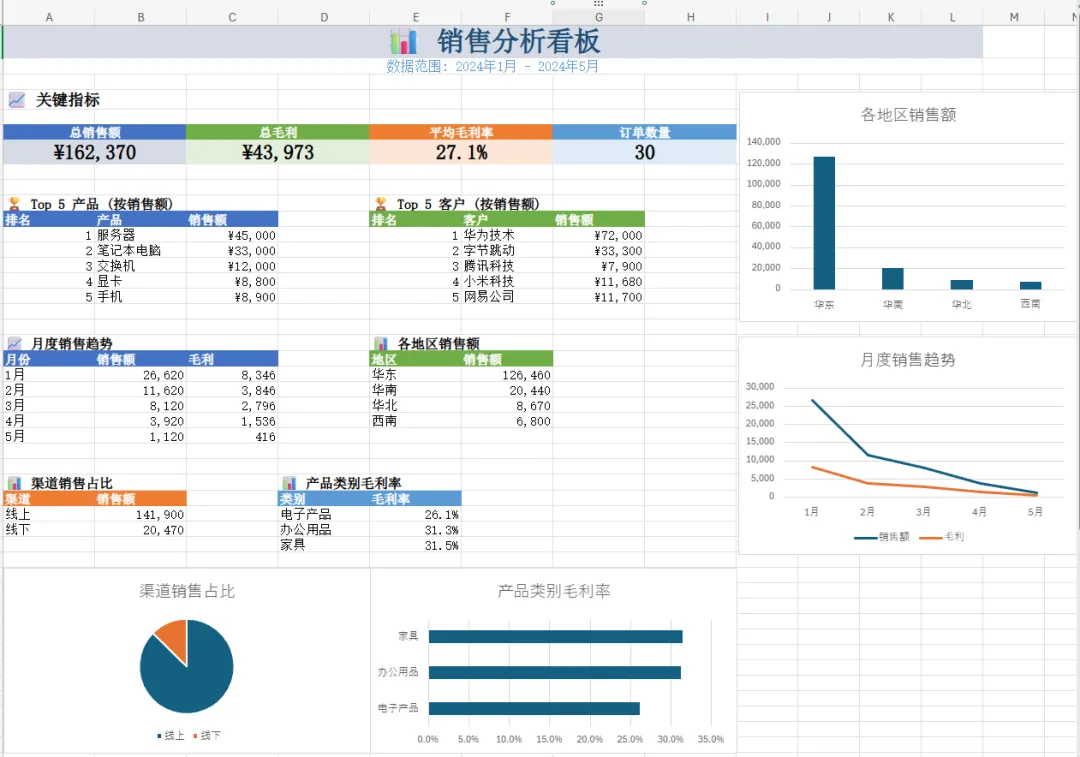Click the 华东 bar in regional sales chart
This screenshot has width=1080, height=757.
pyautogui.click(x=824, y=222)
